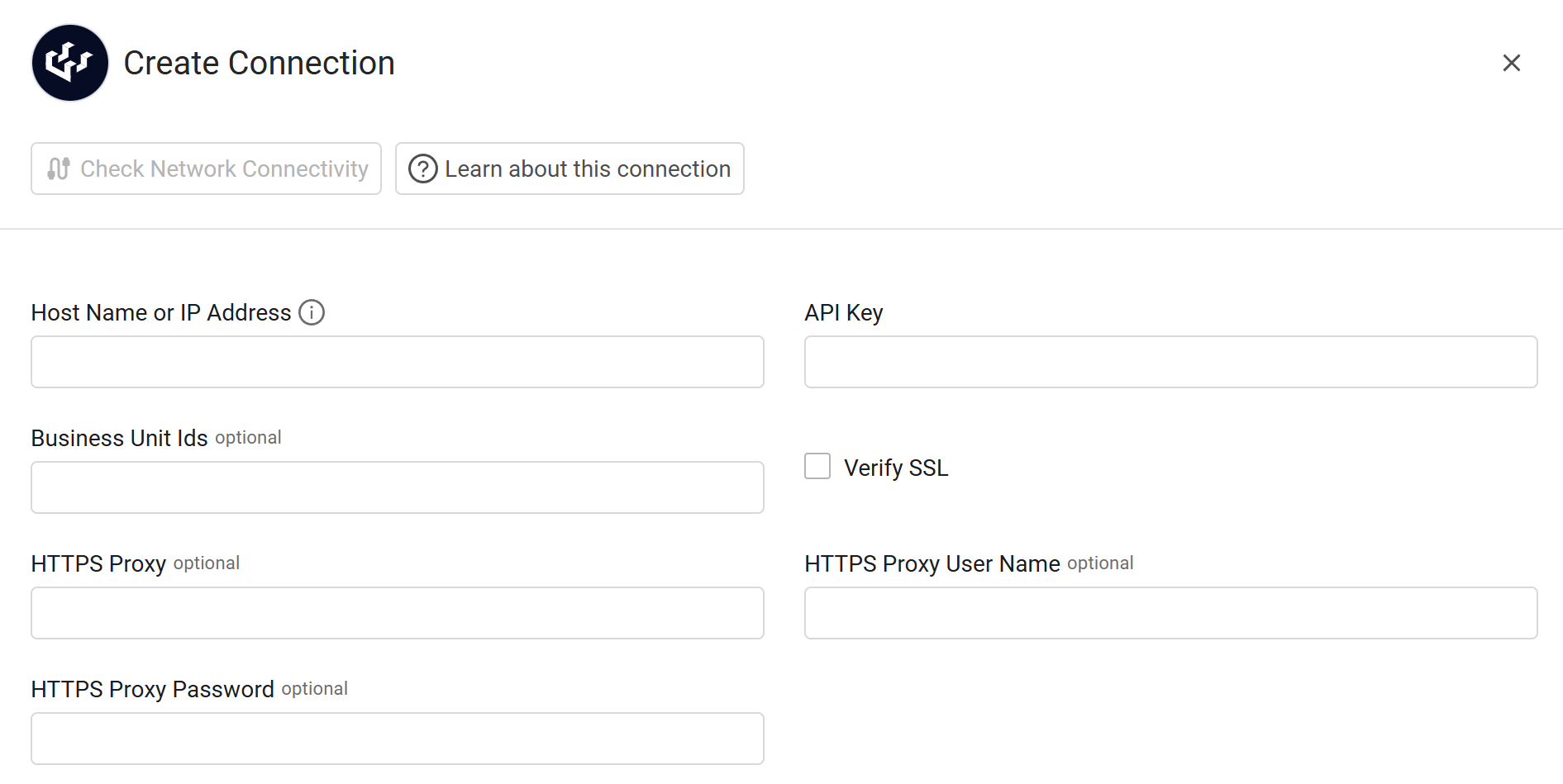Open the Learn about this connection link text
1563x784 pixels.
tap(588, 169)
